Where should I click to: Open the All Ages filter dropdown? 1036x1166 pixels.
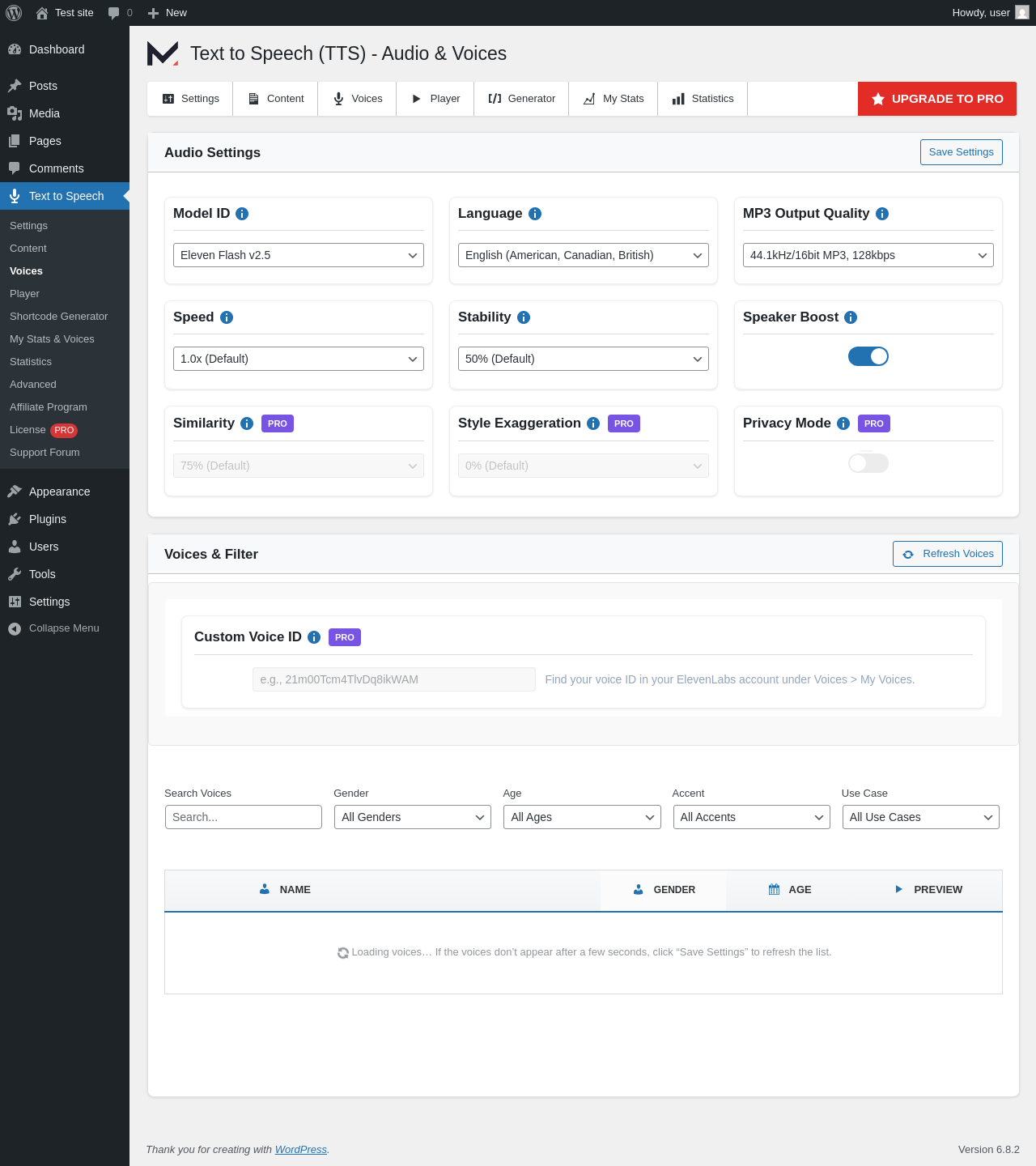pyautogui.click(x=582, y=817)
